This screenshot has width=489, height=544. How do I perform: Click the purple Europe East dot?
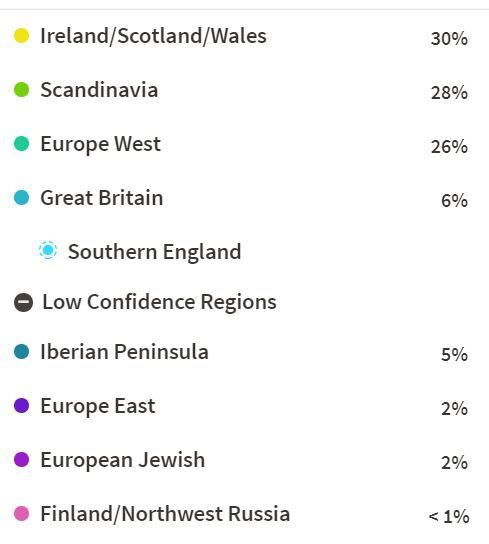(22, 406)
